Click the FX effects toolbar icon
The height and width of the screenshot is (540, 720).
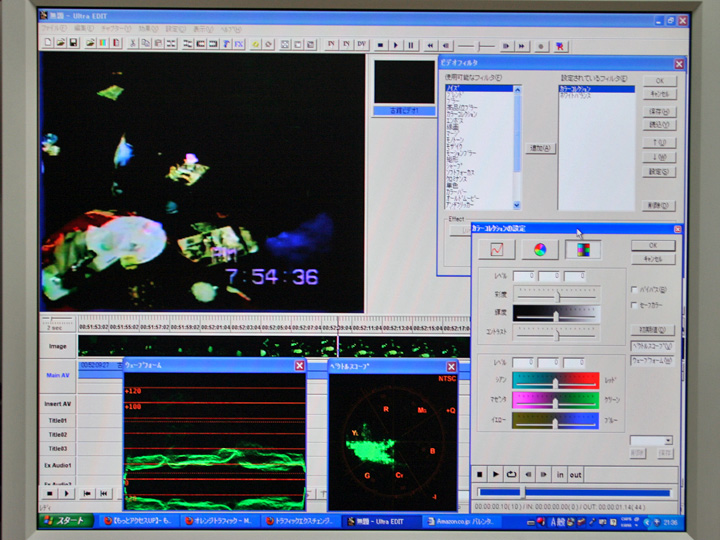(239, 44)
